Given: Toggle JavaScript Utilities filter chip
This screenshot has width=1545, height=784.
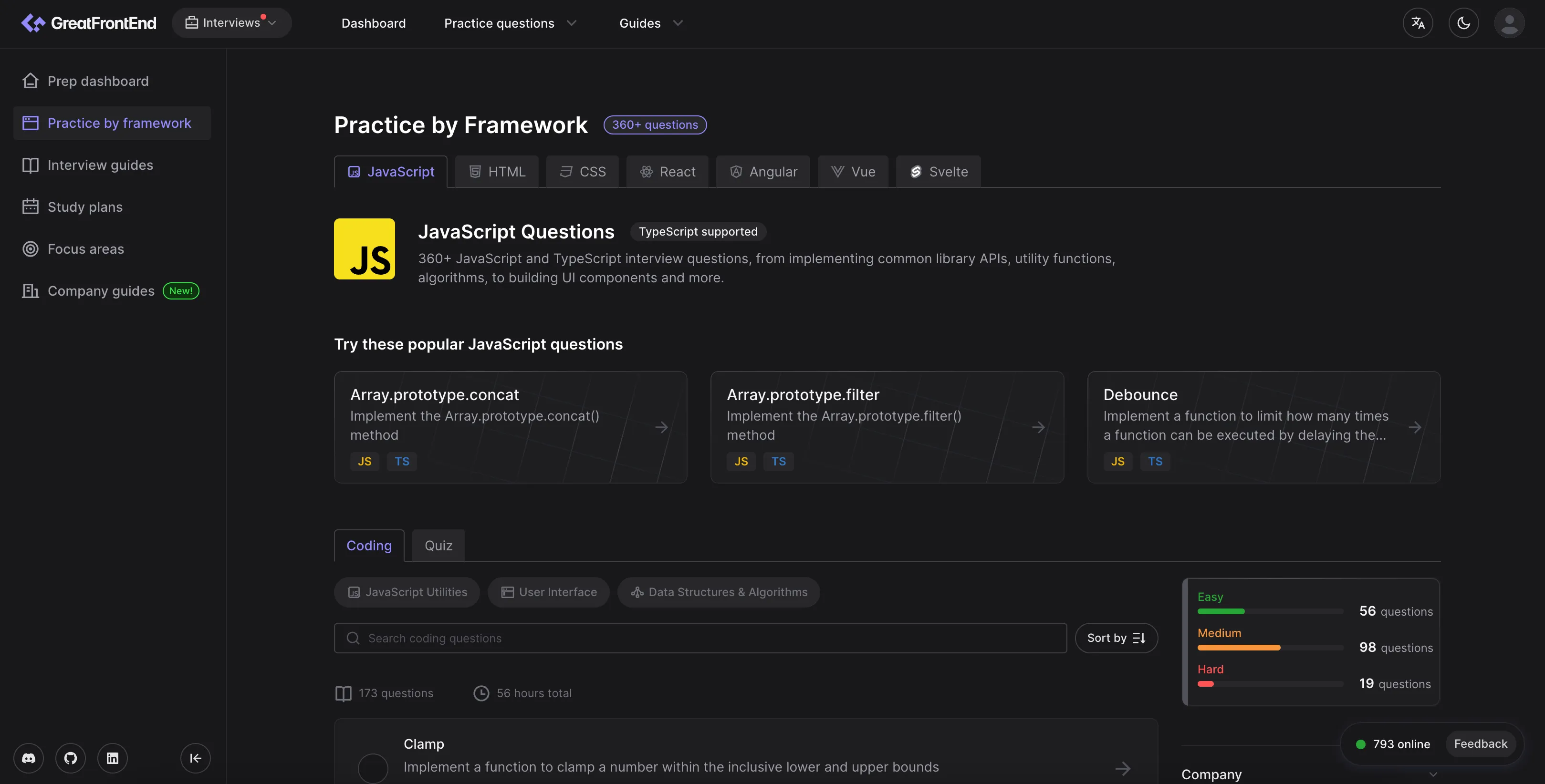Looking at the screenshot, I should coord(407,592).
